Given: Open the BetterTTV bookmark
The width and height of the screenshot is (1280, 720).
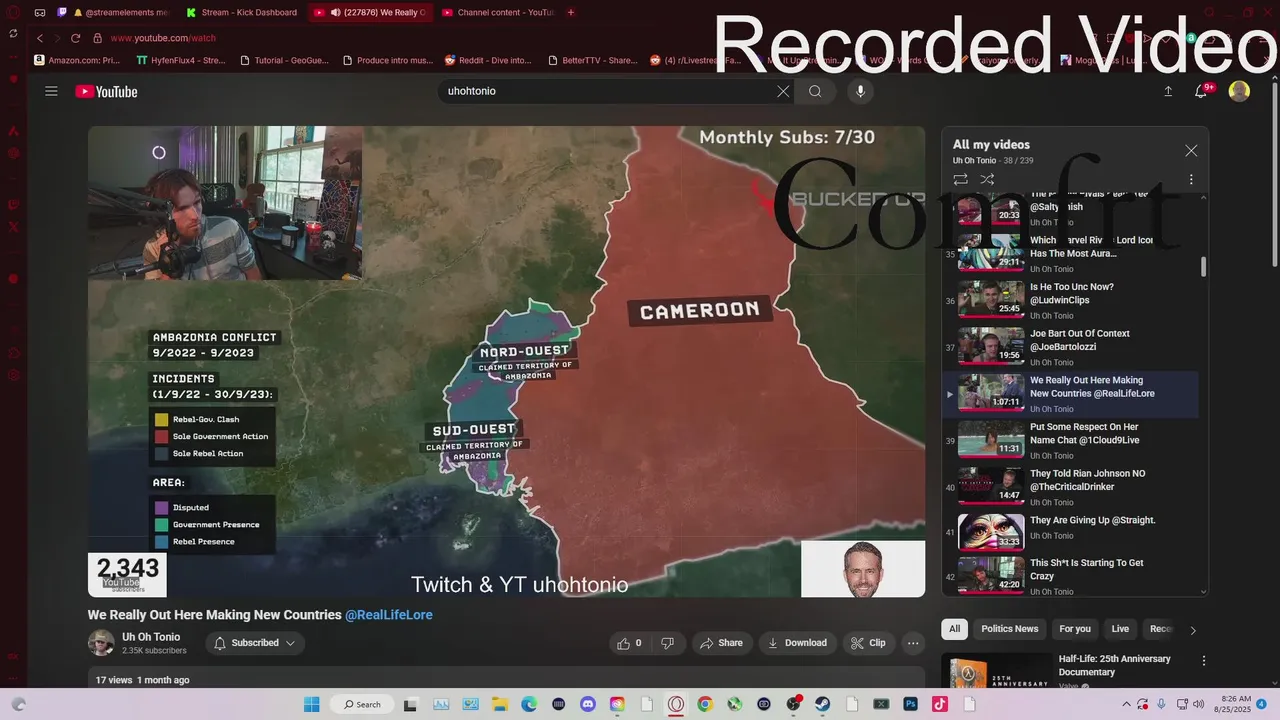Looking at the screenshot, I should click(x=593, y=60).
